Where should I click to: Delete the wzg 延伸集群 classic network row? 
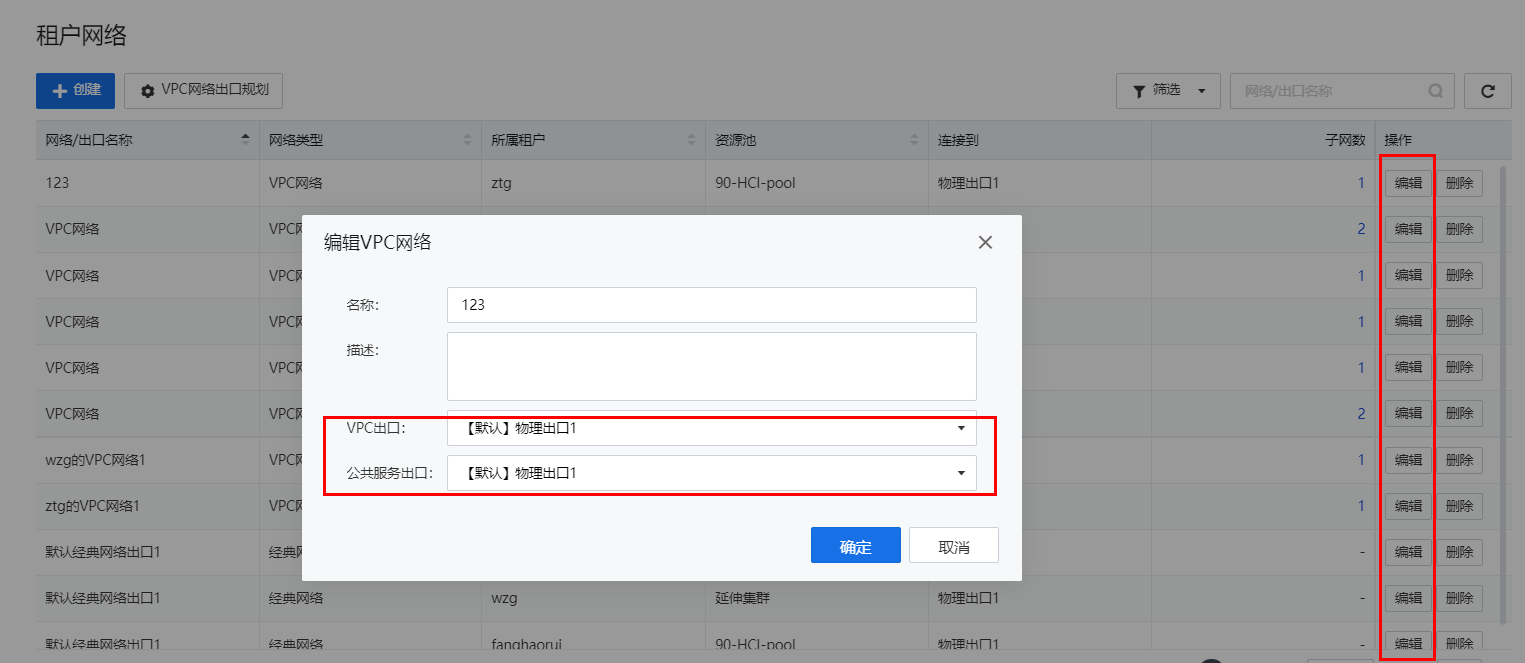1459,597
